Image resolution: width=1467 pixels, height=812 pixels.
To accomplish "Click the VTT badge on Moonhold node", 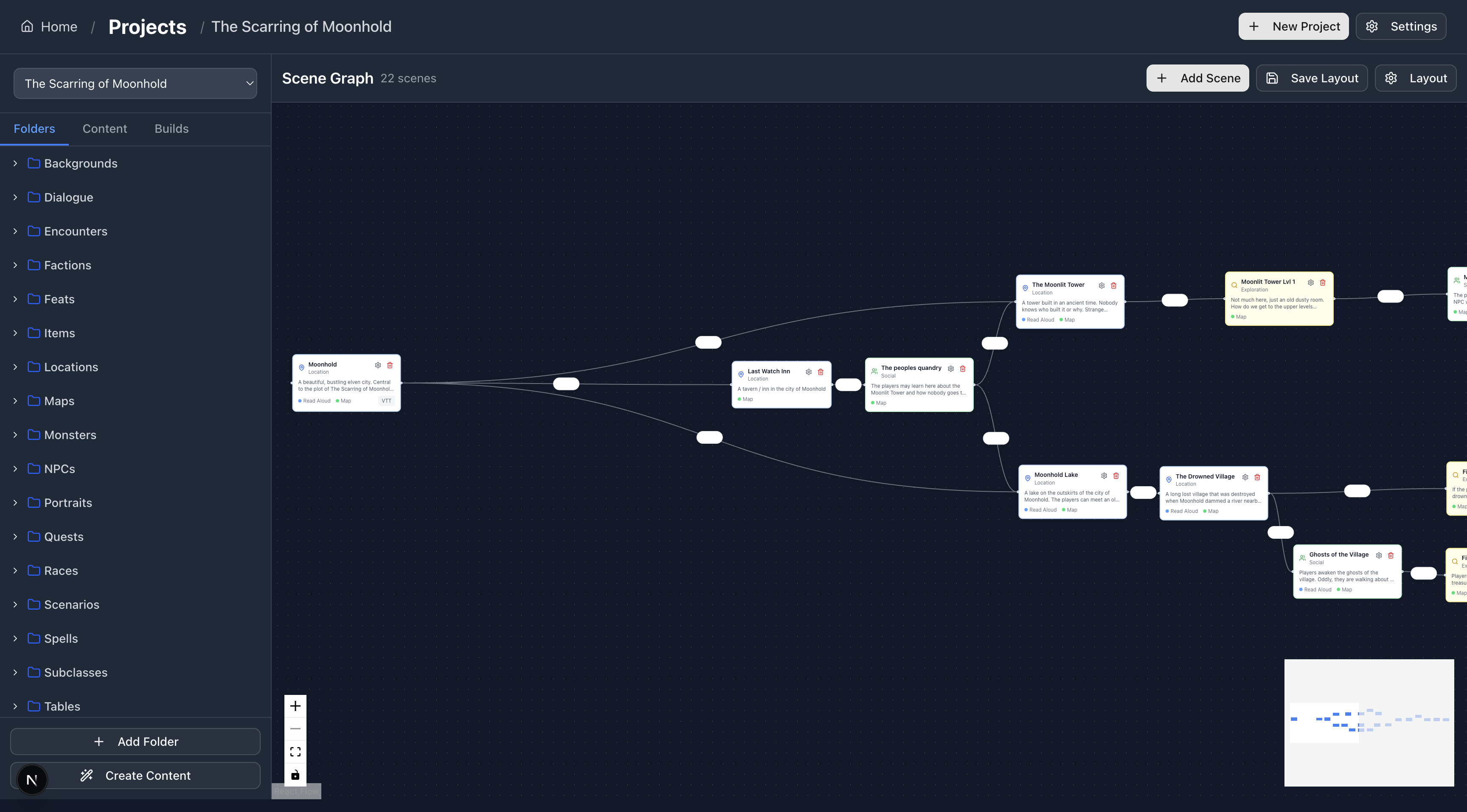I will pos(386,400).
